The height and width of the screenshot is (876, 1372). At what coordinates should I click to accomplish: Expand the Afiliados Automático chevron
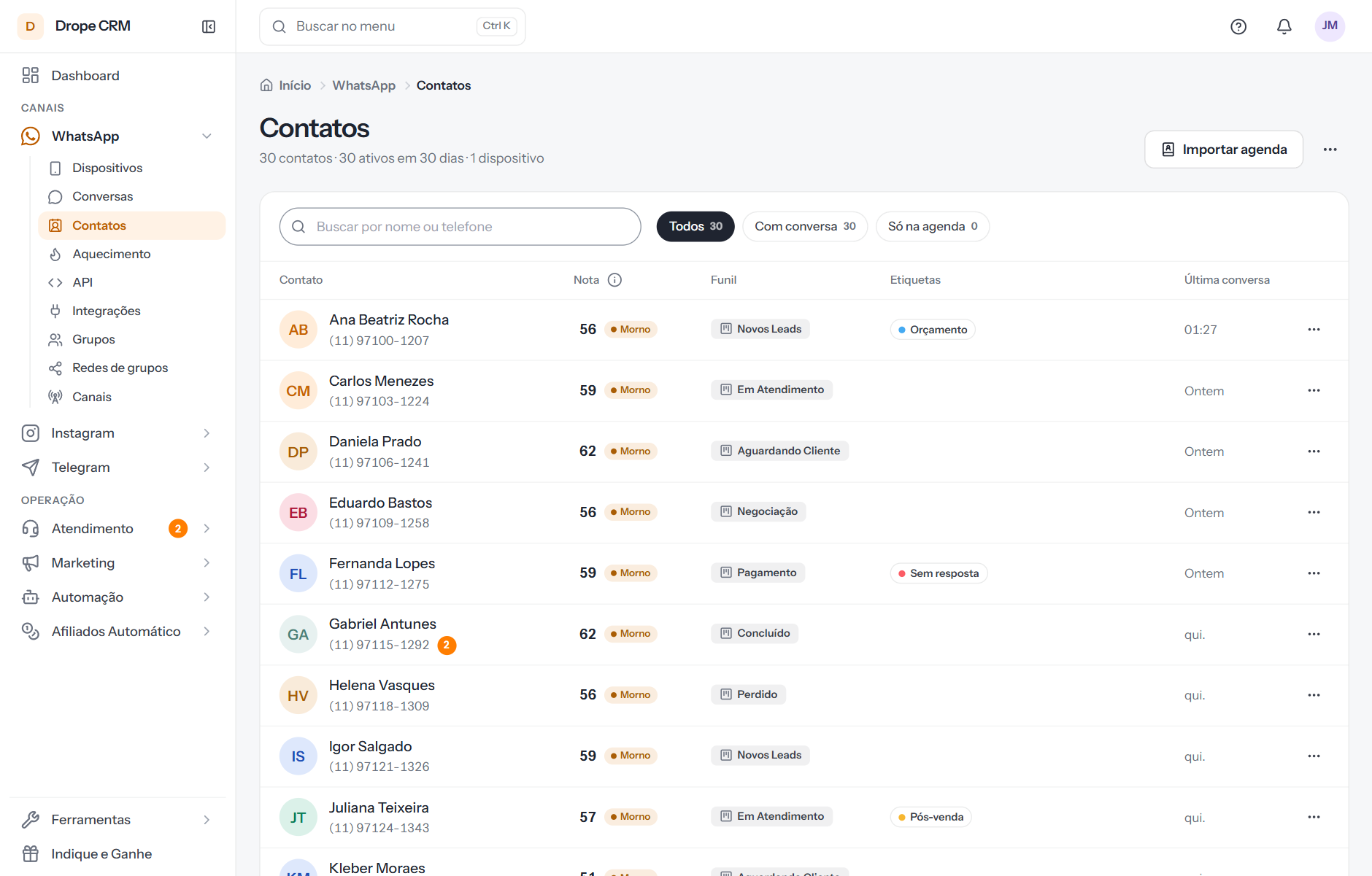[207, 632]
